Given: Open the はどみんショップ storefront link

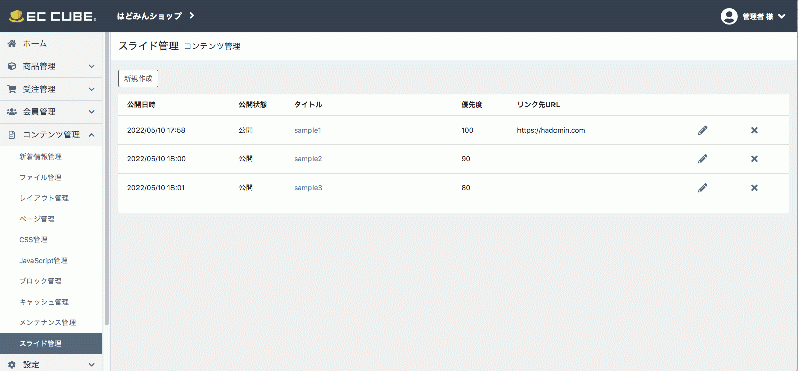Looking at the screenshot, I should (x=149, y=16).
